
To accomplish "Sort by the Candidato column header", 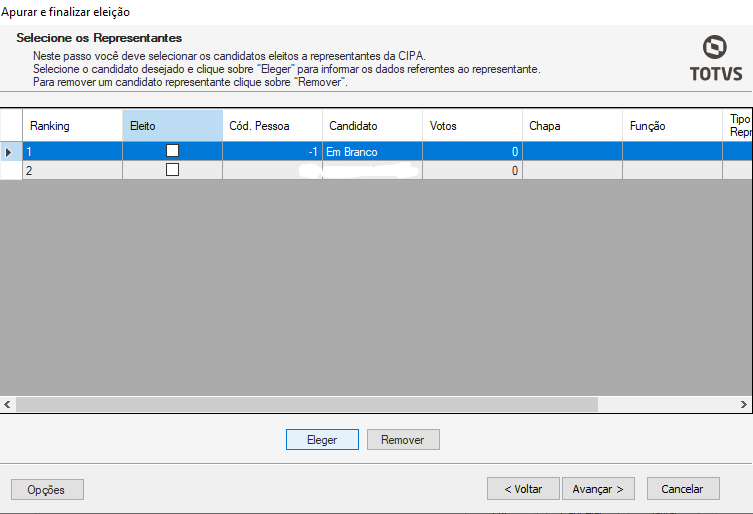I will click(x=372, y=126).
